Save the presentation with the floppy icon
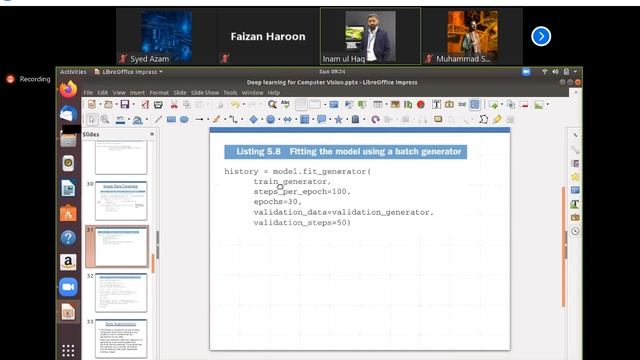 (124, 105)
